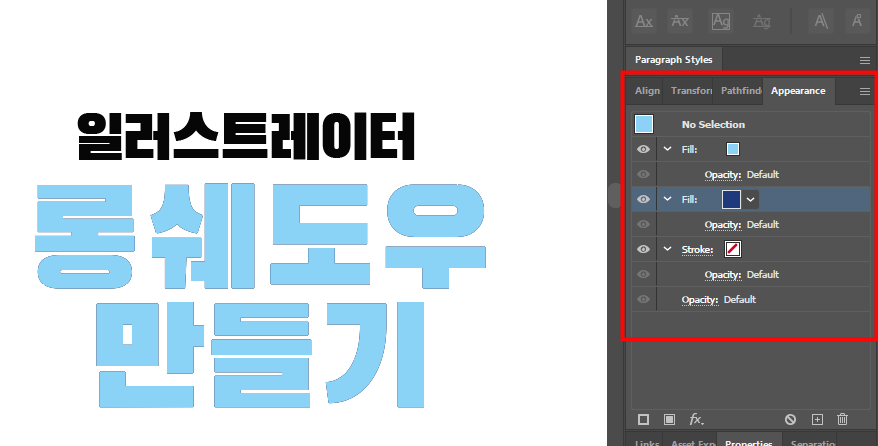Click the Delete Selected Item trash icon
Screen dimensions: 878x446
point(842,419)
